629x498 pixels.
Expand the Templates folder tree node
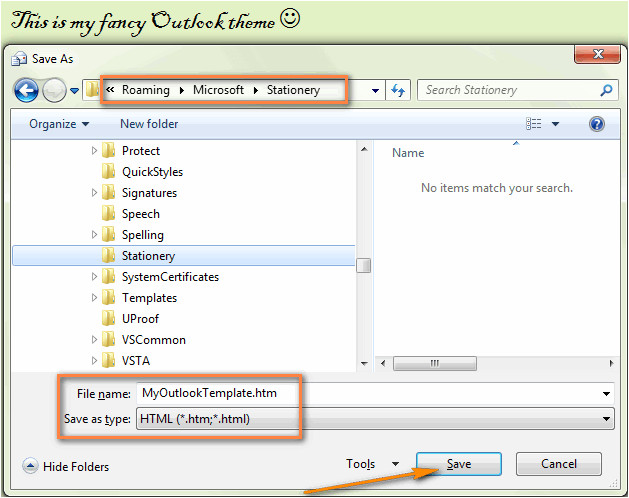point(95,298)
